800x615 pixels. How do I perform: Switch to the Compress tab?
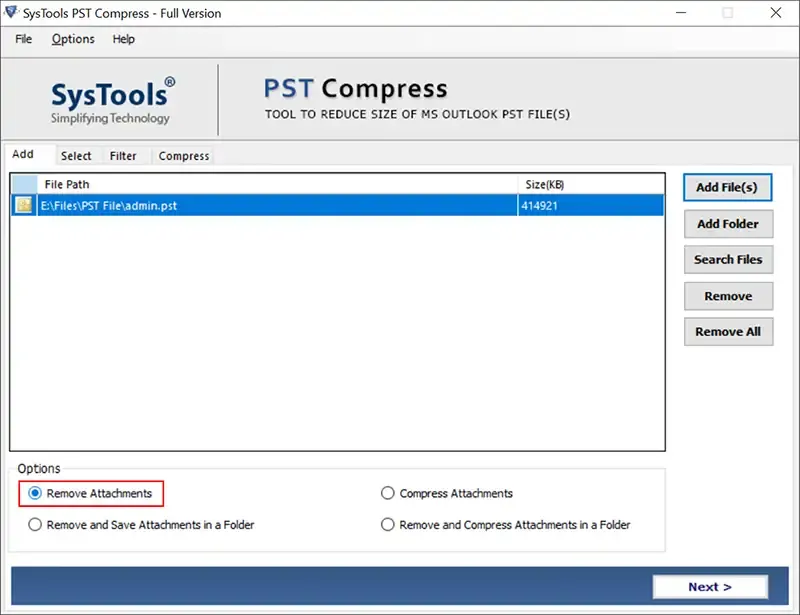pyautogui.click(x=184, y=156)
